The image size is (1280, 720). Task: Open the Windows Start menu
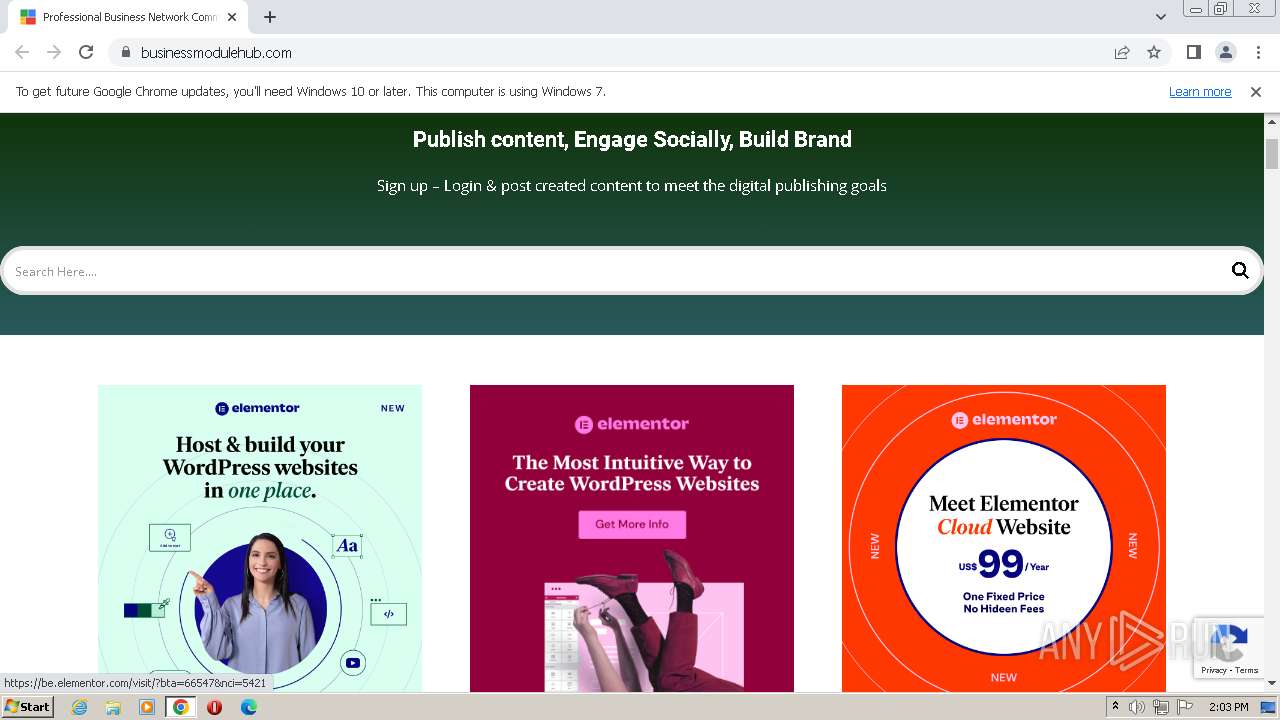point(28,707)
